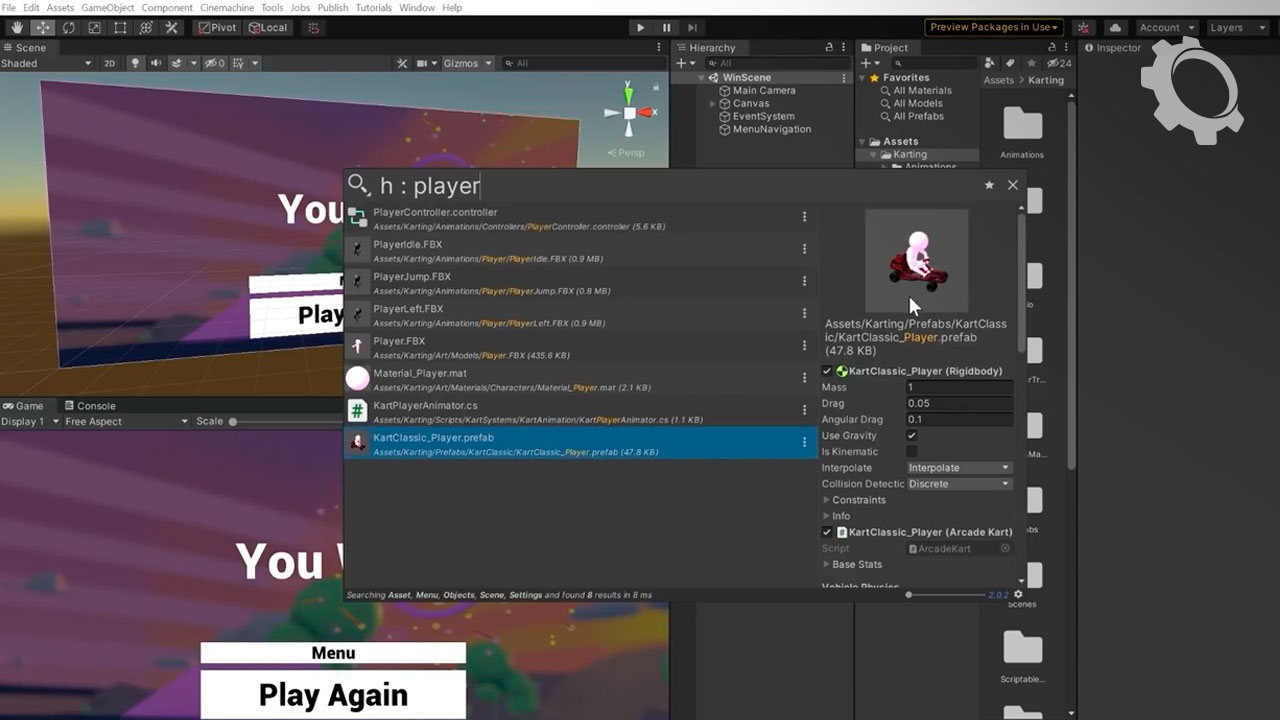Open search settings gear icon

pyautogui.click(x=1018, y=595)
